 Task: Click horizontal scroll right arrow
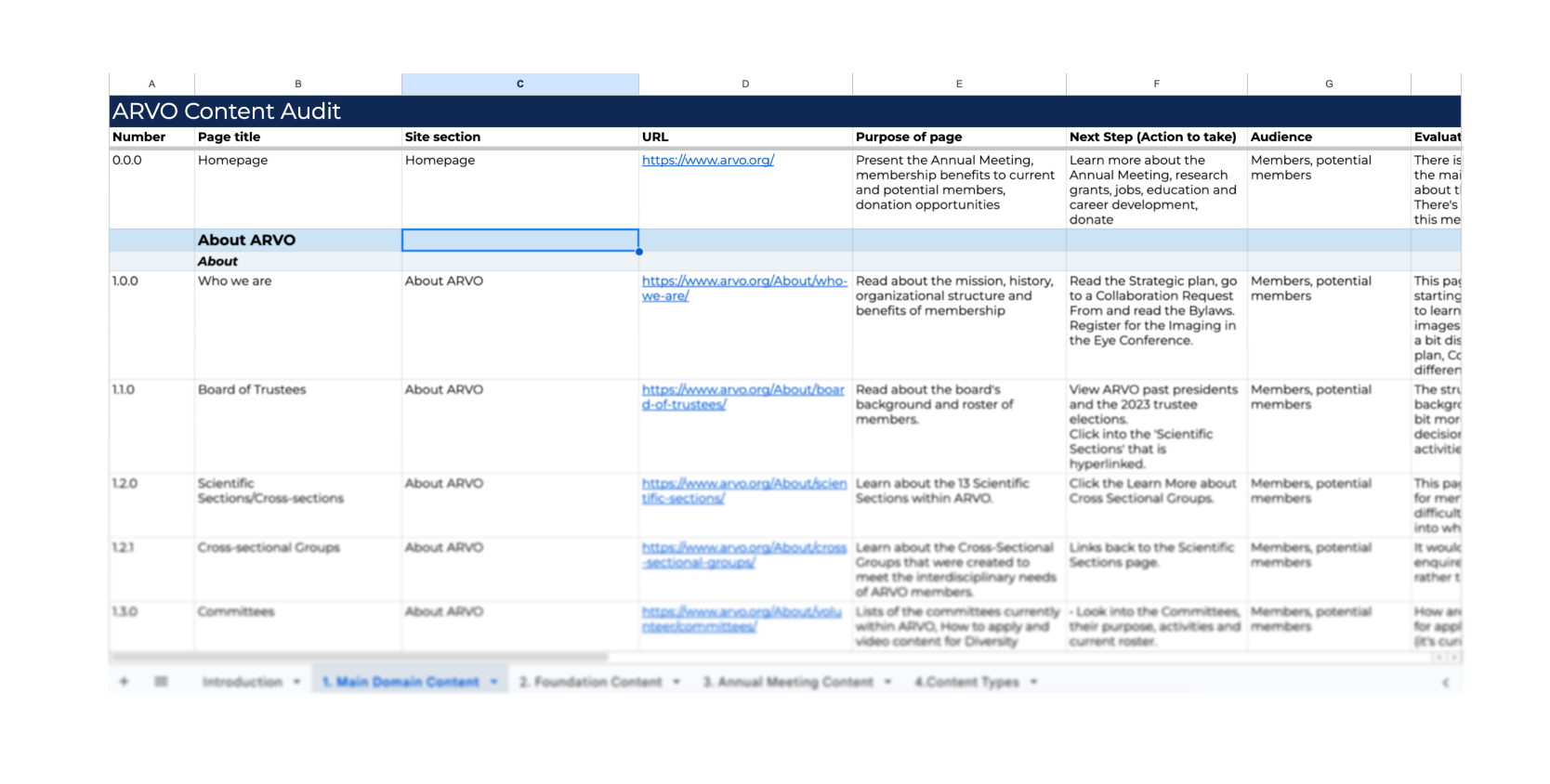pos(1453,657)
